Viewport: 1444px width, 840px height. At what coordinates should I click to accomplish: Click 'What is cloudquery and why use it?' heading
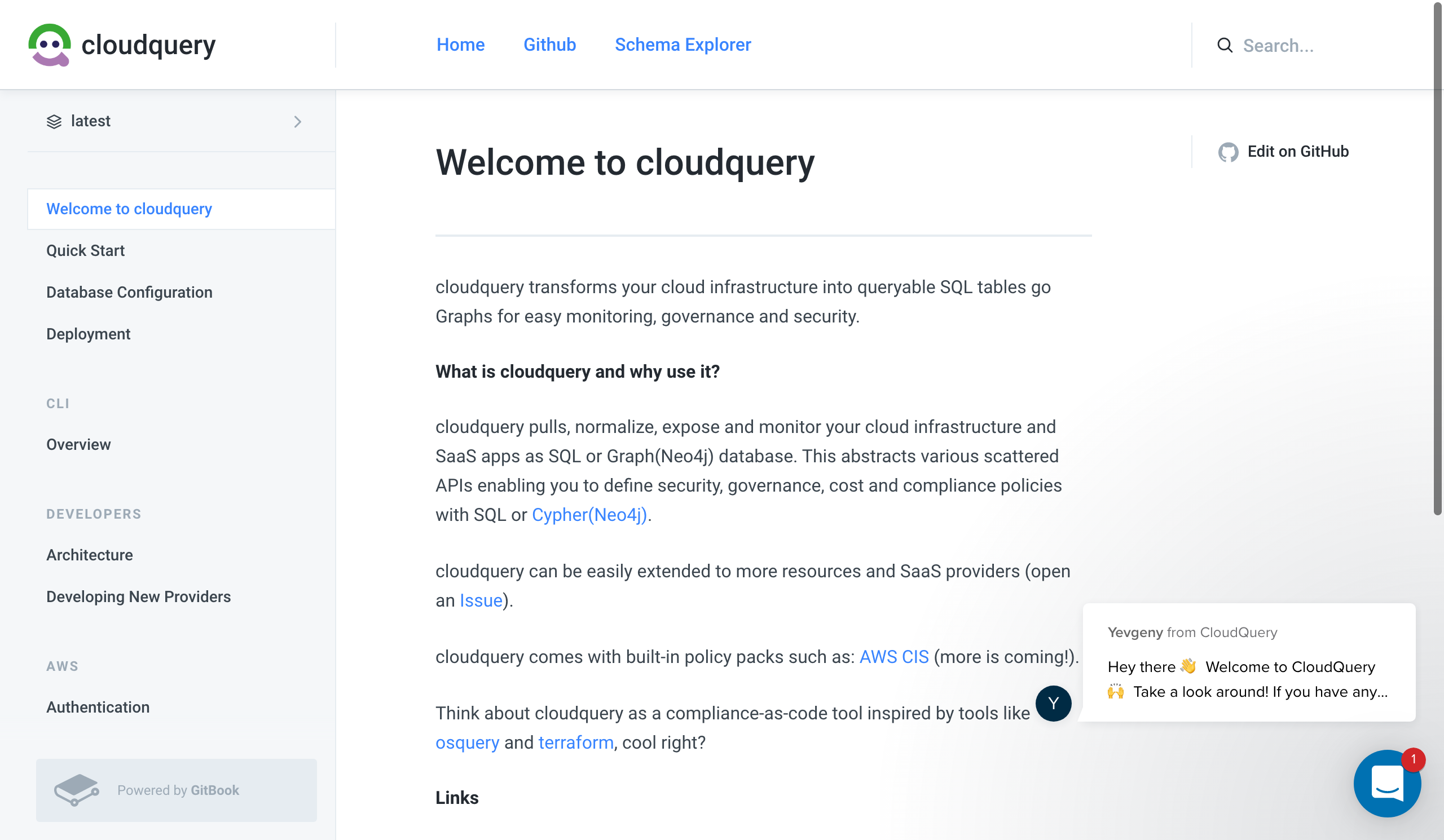577,372
